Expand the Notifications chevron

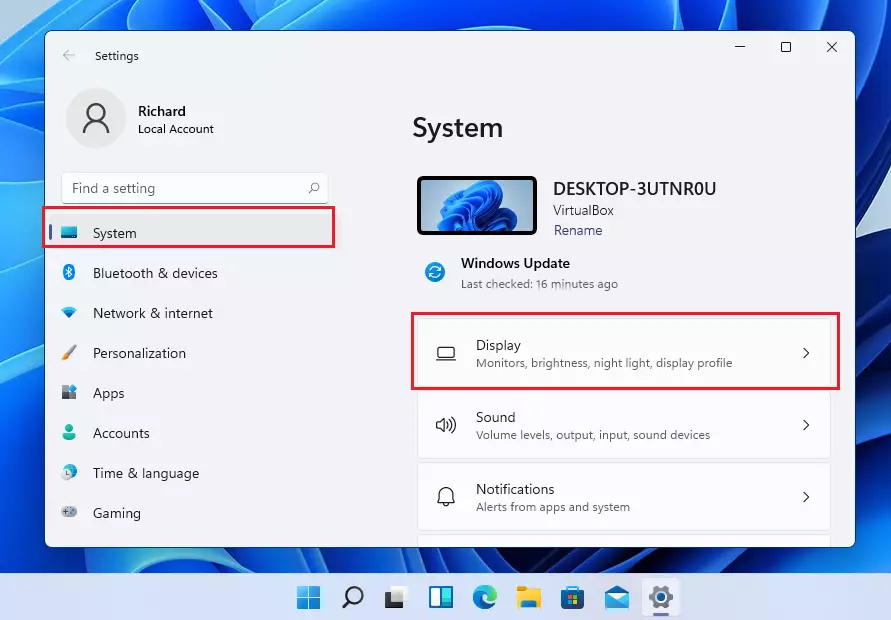tap(806, 497)
